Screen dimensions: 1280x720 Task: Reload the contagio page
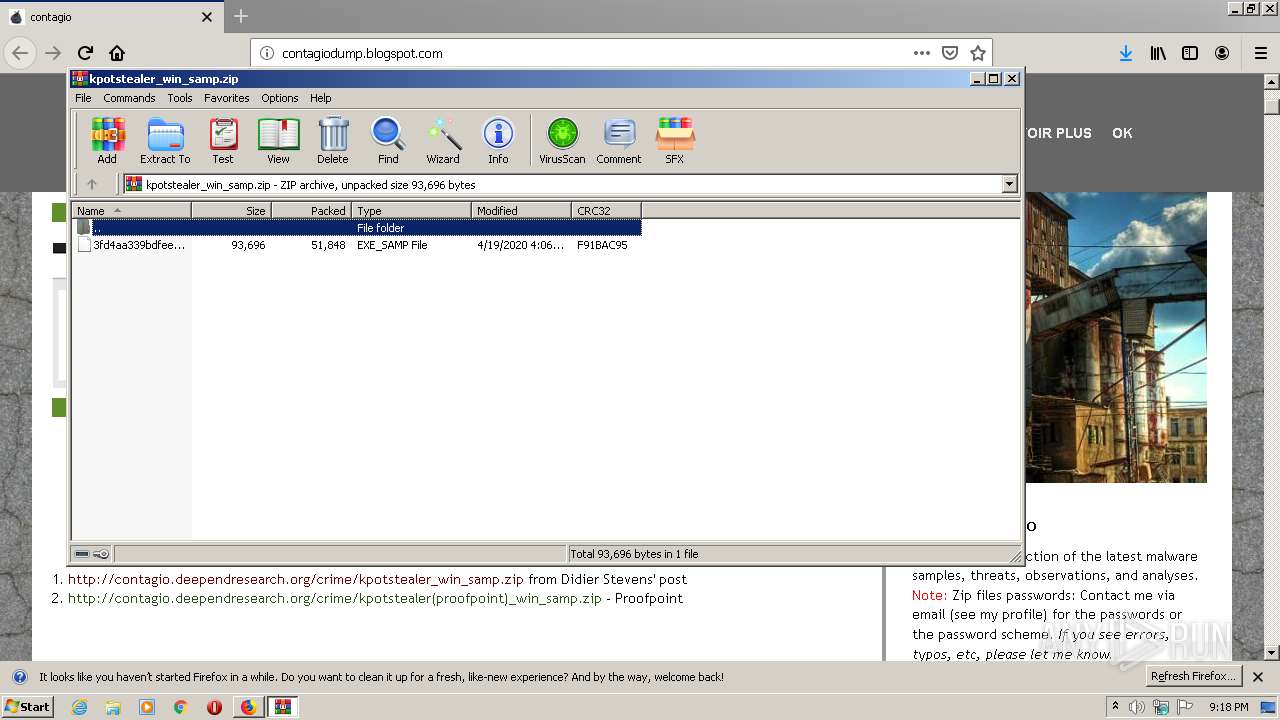pos(85,53)
